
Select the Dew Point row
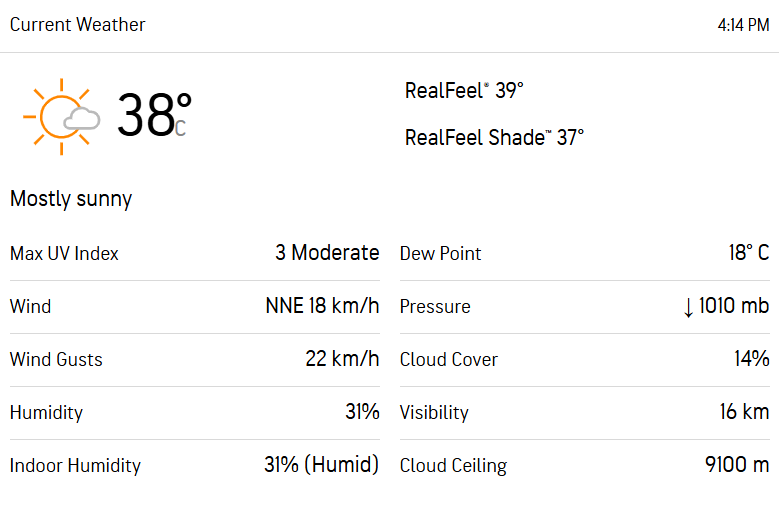(x=584, y=254)
